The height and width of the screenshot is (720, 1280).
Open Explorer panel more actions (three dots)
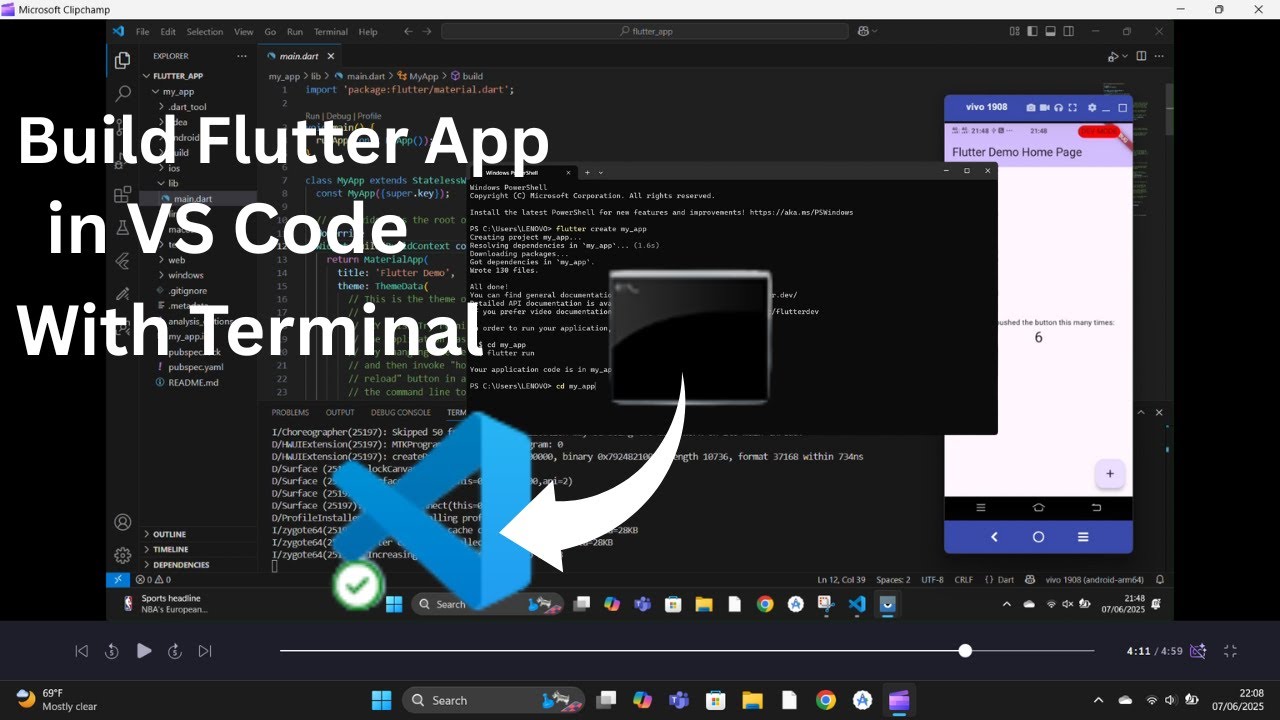242,56
